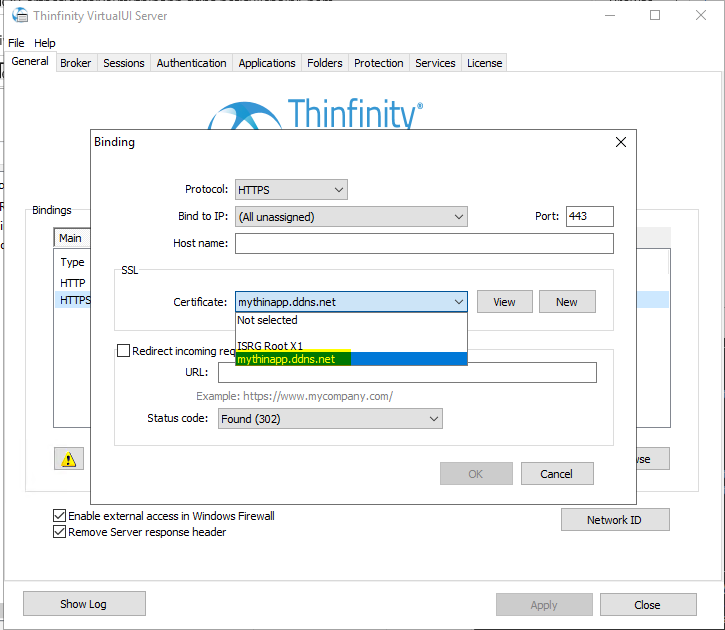Uncheck Remove Server response header
This screenshot has height=630, width=725.
tap(59, 532)
